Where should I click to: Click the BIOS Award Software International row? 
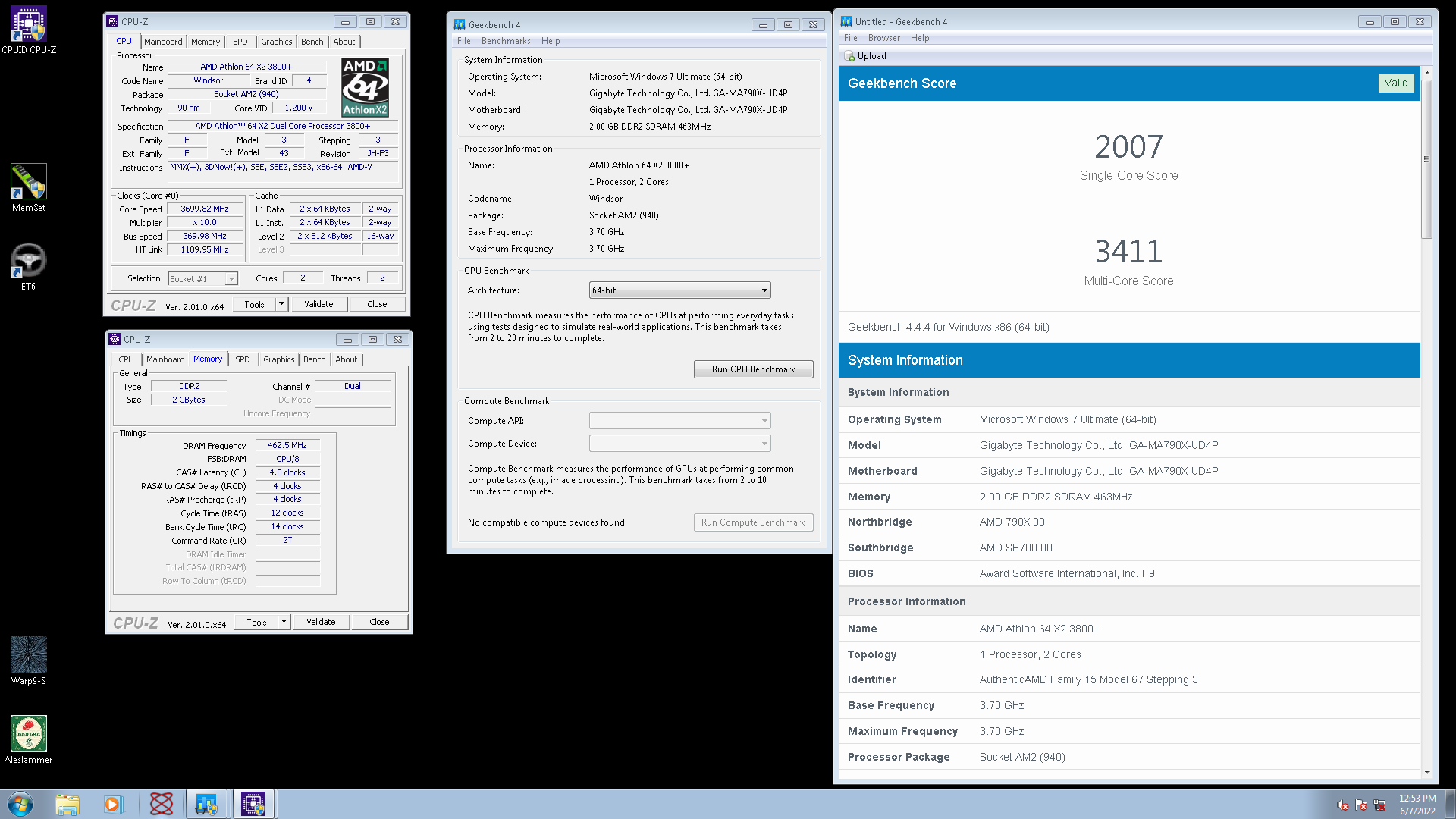1129,573
